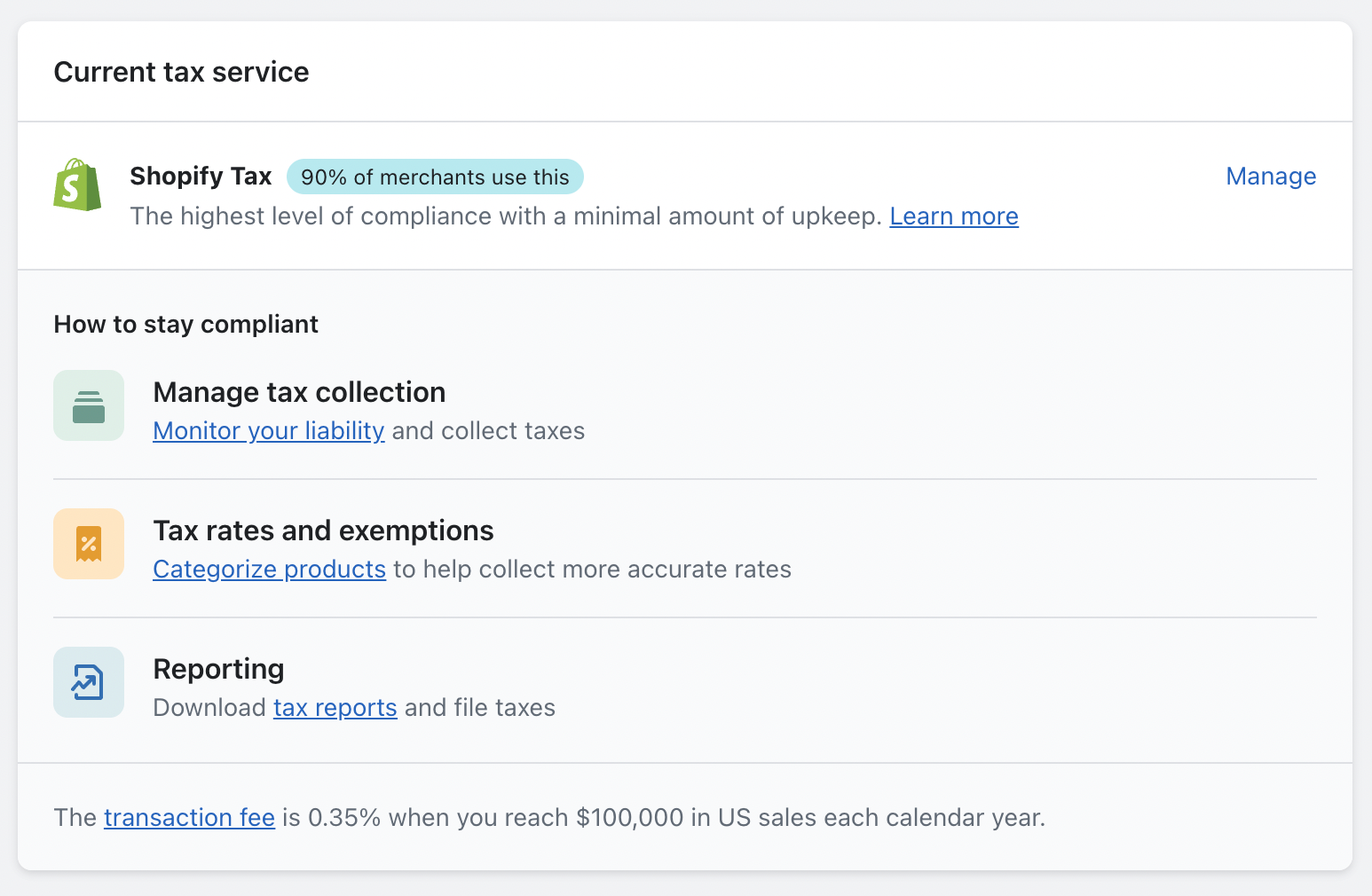The width and height of the screenshot is (1372, 896).
Task: Follow the Monitor your liability link
Action: [269, 431]
